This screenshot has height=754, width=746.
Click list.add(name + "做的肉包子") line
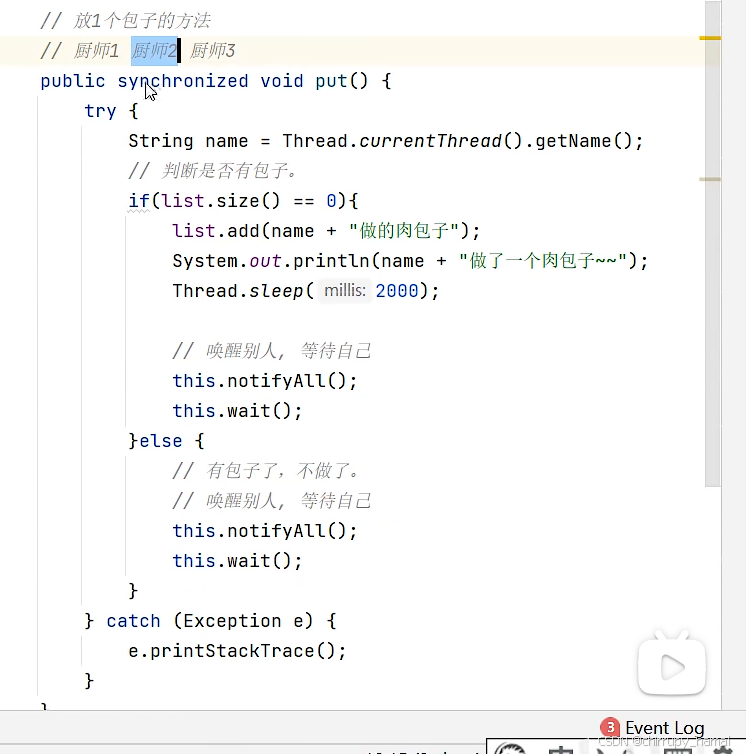[x=326, y=231]
